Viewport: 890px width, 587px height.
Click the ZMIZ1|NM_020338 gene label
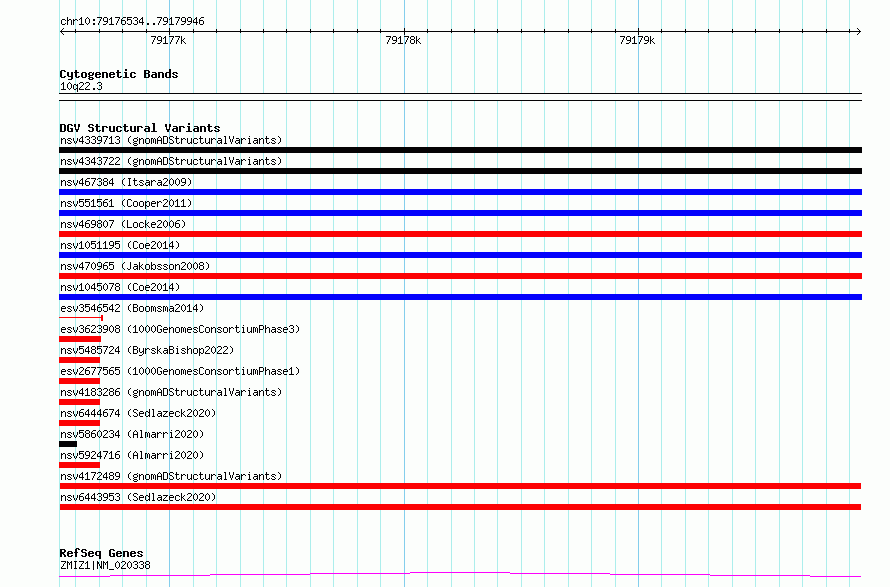[x=105, y=565]
